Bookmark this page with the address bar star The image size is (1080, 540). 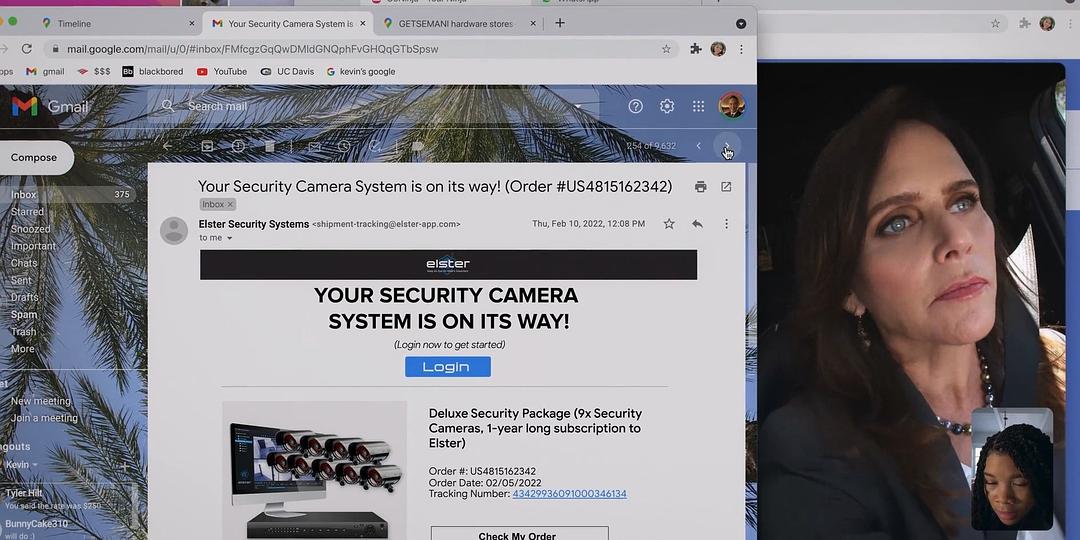(666, 49)
